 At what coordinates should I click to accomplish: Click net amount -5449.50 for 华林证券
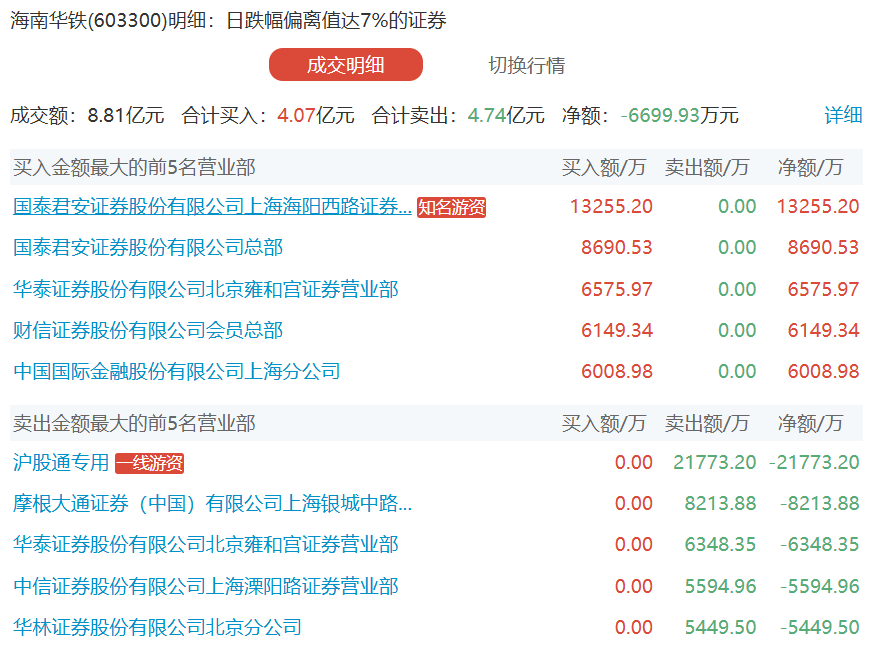pyautogui.click(x=820, y=627)
